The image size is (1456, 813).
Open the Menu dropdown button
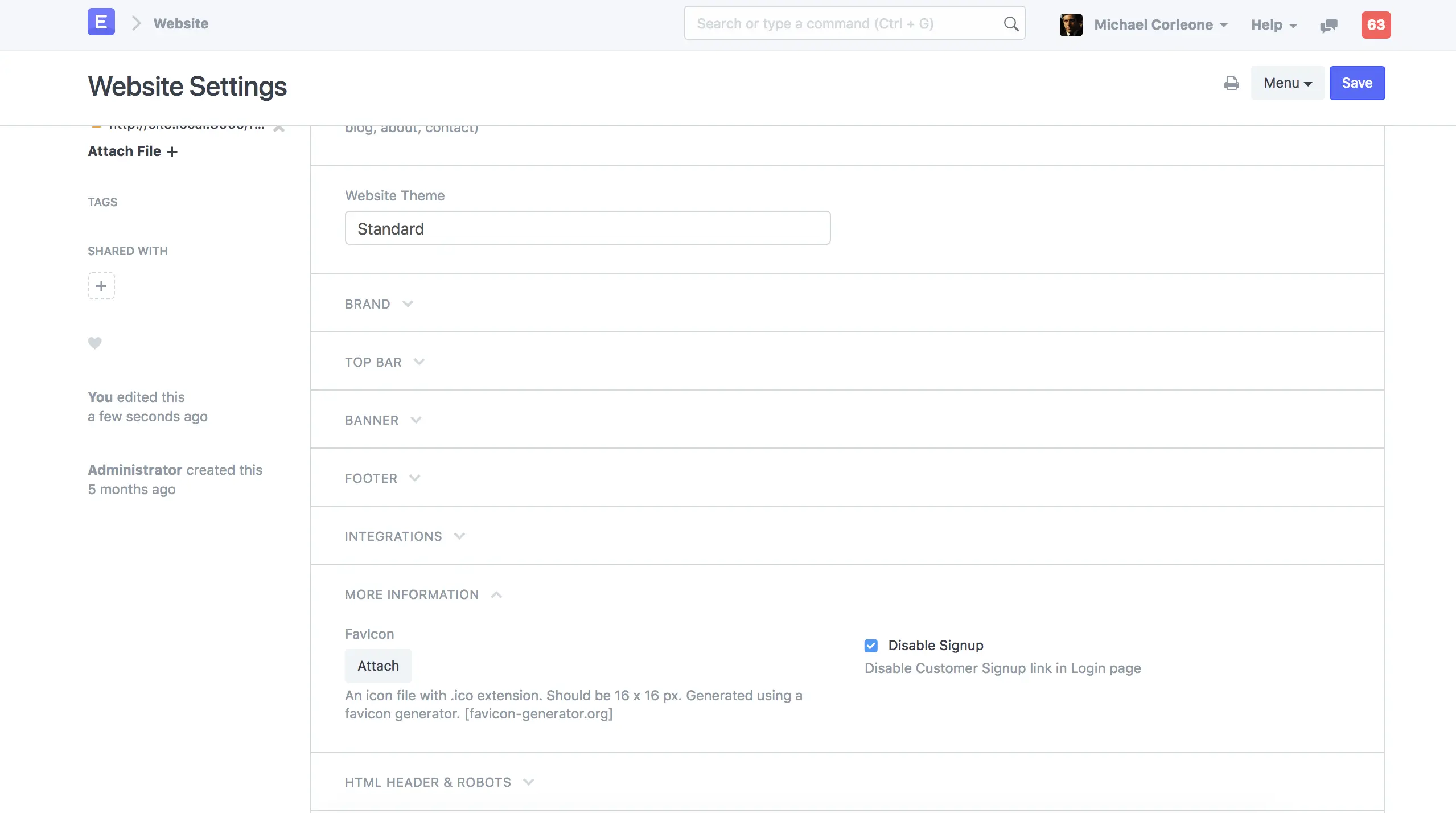click(1287, 83)
